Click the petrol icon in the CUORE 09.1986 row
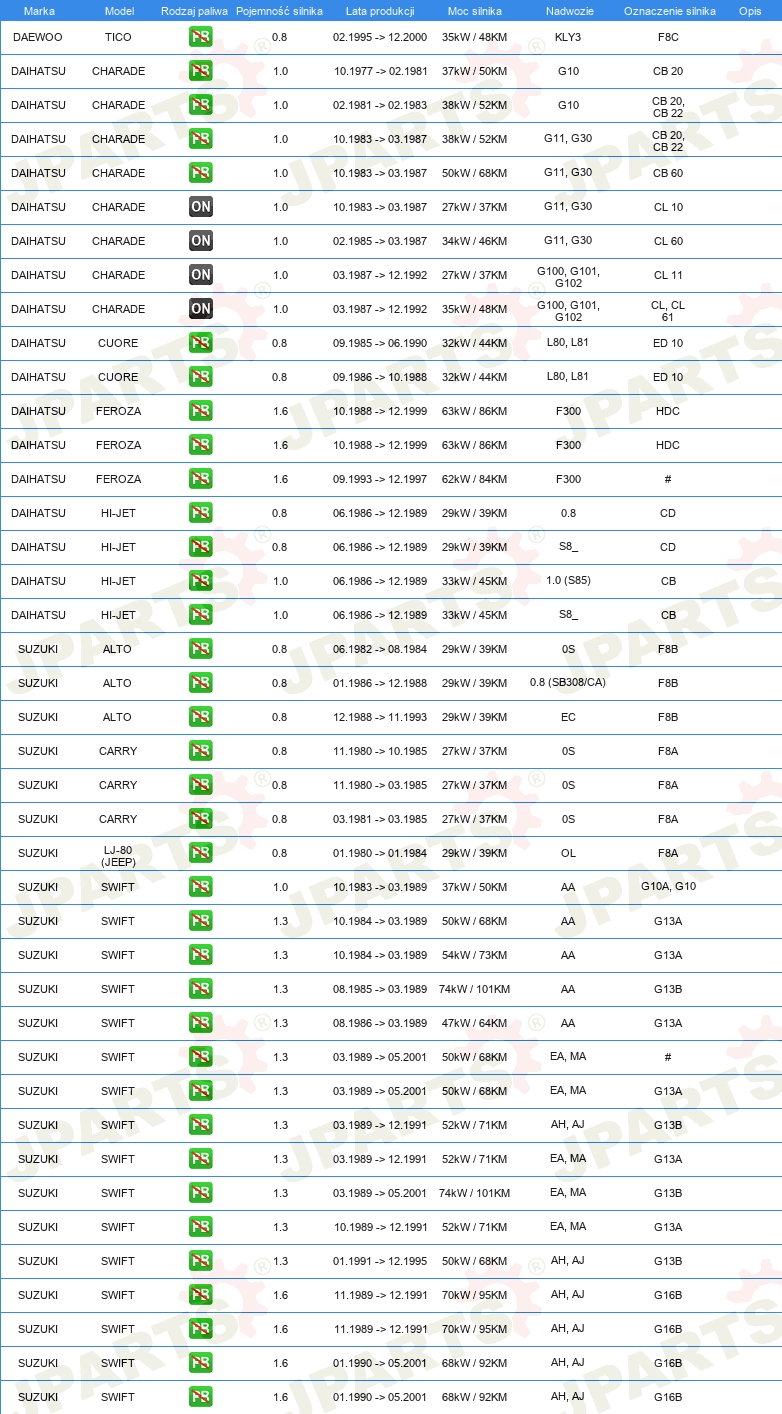Image resolution: width=782 pixels, height=1414 pixels. (200, 377)
